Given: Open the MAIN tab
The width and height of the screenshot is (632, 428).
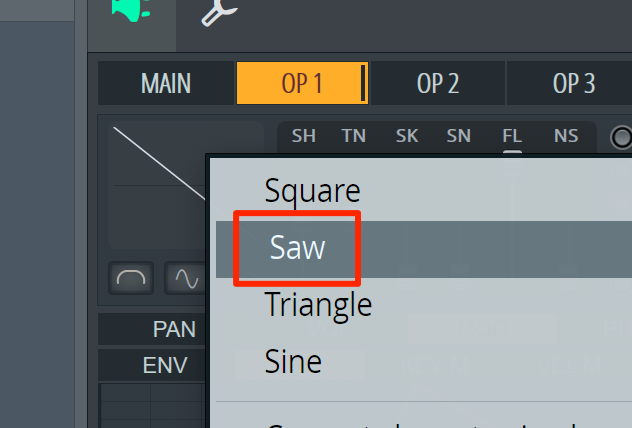Looking at the screenshot, I should click(166, 83).
